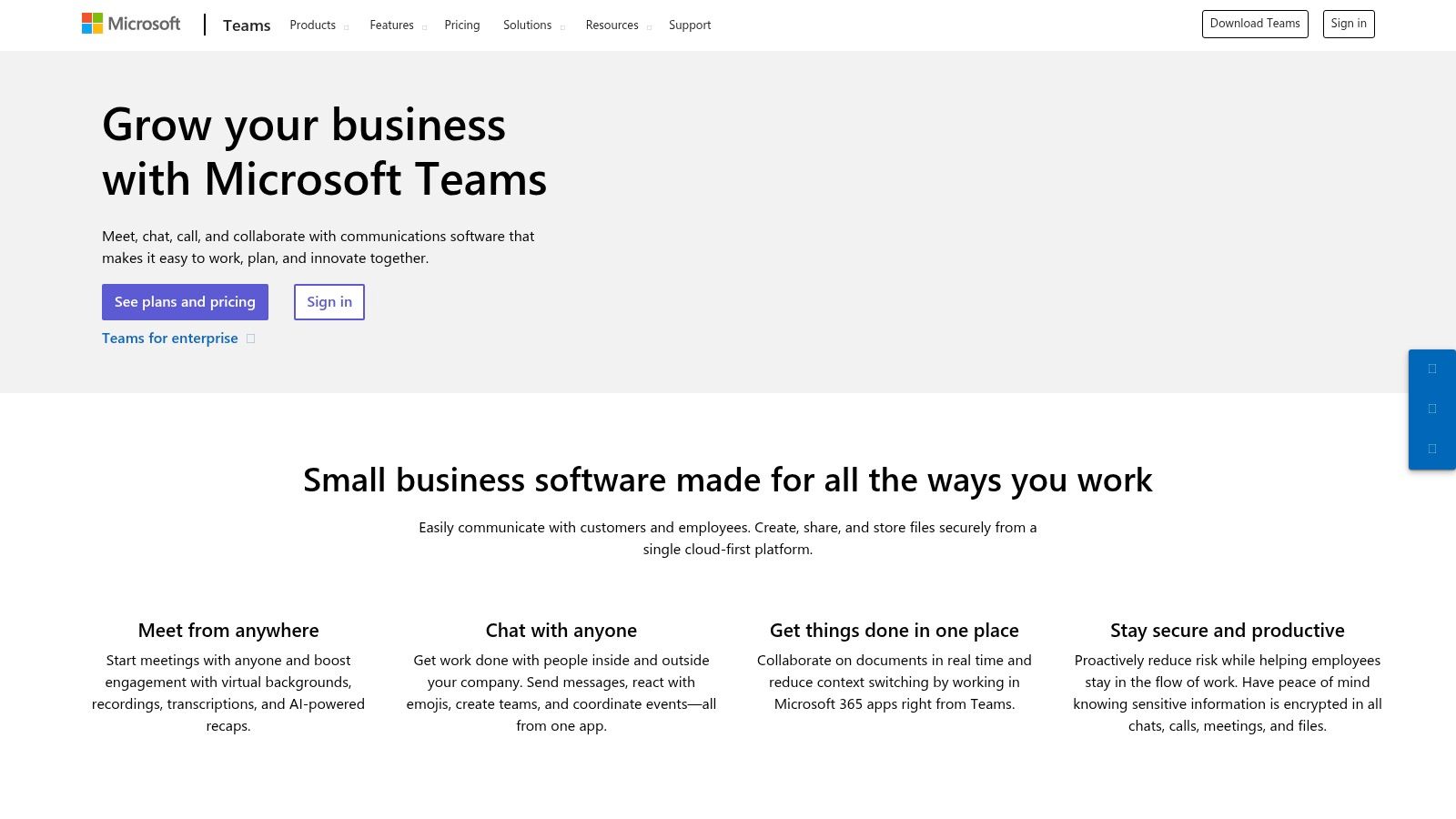Sign in using the top-right button
The width and height of the screenshot is (1456, 819).
(1349, 24)
